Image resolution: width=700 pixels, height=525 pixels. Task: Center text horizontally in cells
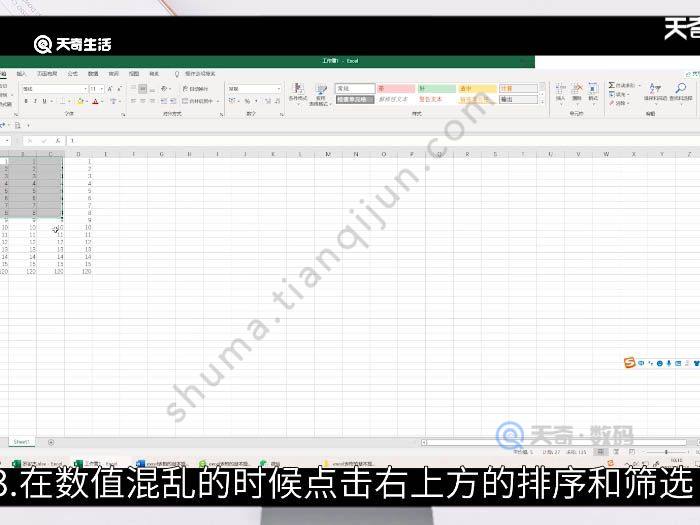142,101
